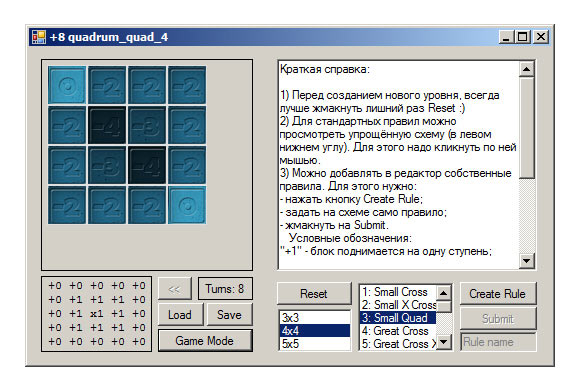
Task: Click the third row's last -2 tile
Action: point(187,165)
